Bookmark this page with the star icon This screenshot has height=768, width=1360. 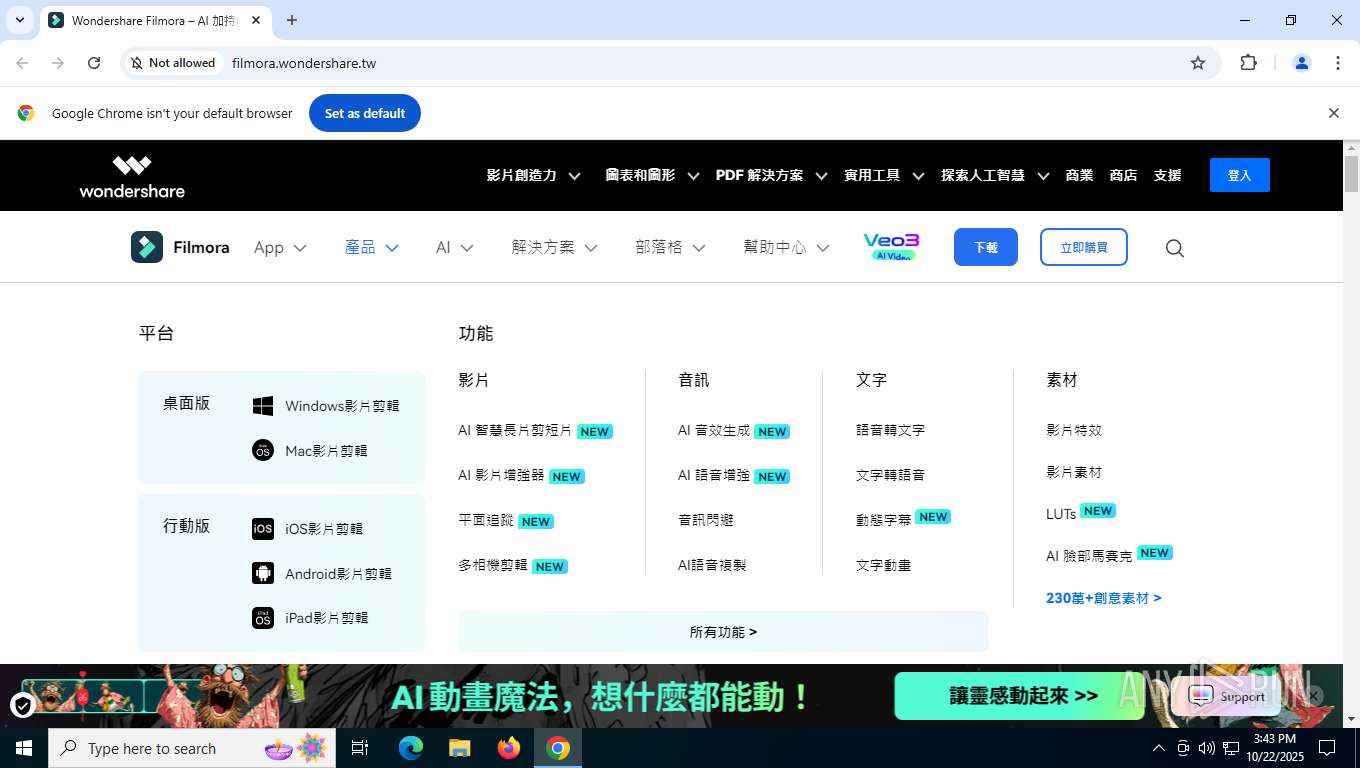click(1198, 63)
